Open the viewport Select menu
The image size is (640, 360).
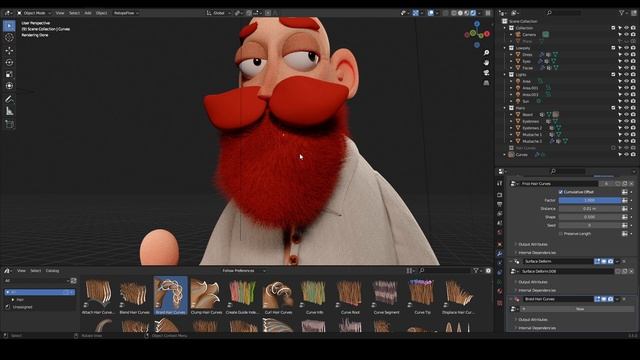tap(74, 13)
